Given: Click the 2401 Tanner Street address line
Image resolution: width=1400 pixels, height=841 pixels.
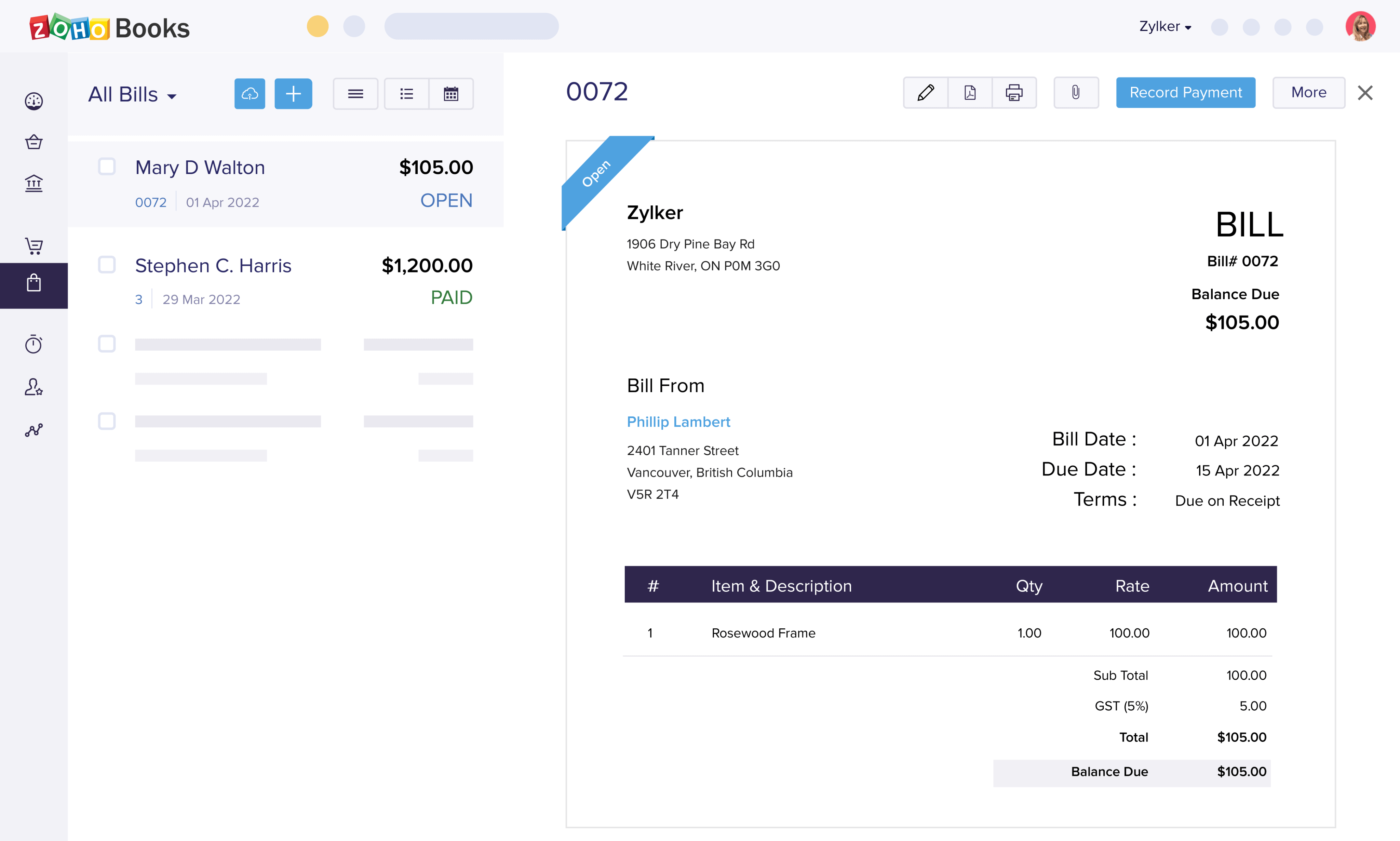Looking at the screenshot, I should coord(682,451).
